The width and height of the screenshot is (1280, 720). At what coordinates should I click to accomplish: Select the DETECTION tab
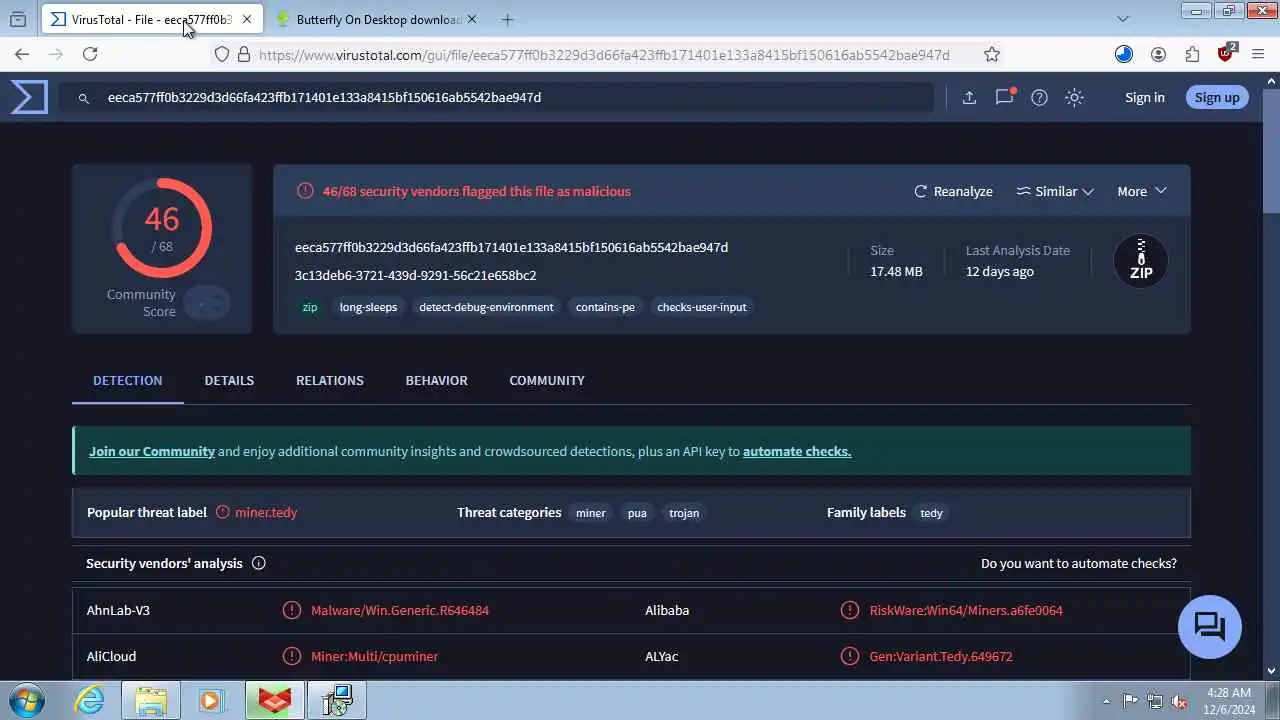click(x=128, y=380)
